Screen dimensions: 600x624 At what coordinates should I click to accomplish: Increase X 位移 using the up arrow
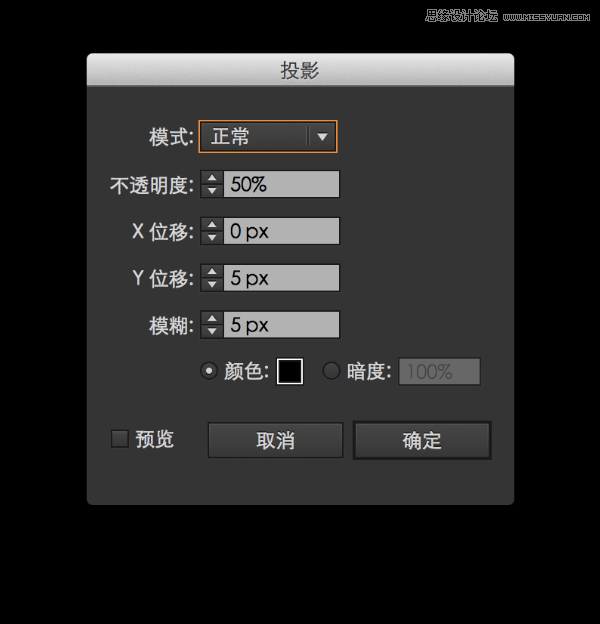click(212, 225)
